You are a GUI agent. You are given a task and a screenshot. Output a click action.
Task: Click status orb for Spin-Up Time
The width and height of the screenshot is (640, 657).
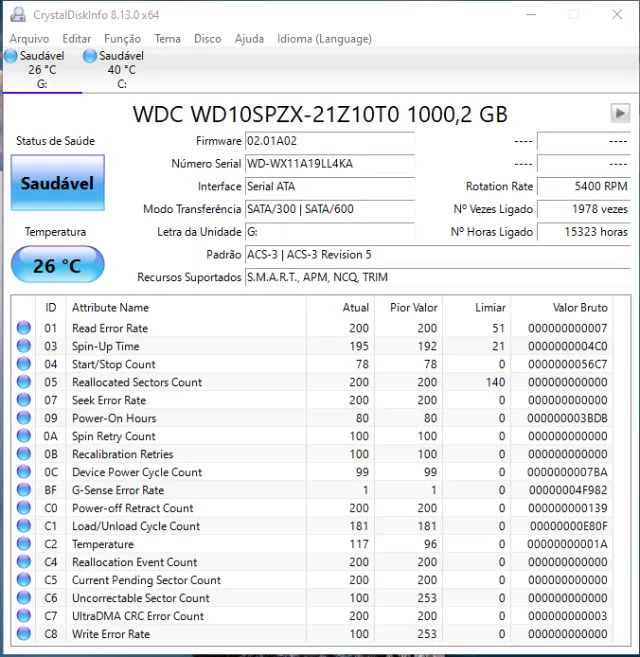24,346
